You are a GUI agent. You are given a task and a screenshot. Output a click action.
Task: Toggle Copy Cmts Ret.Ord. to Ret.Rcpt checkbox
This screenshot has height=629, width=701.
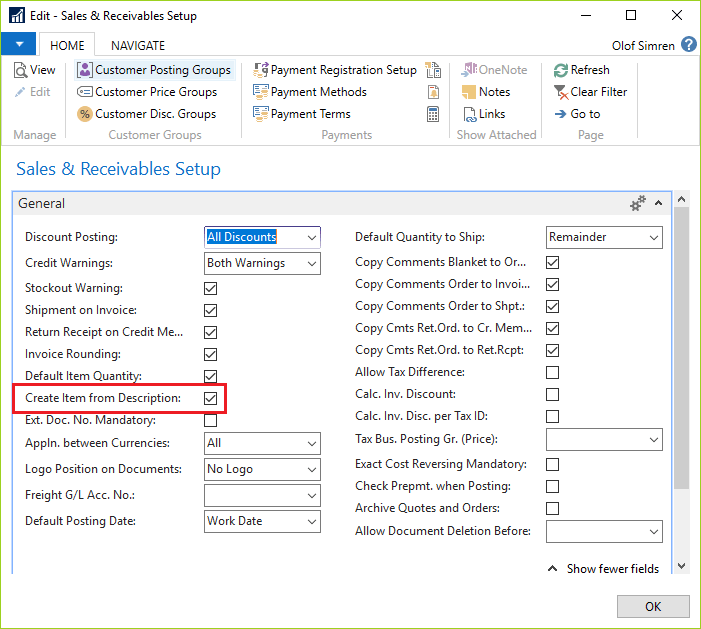click(x=553, y=350)
